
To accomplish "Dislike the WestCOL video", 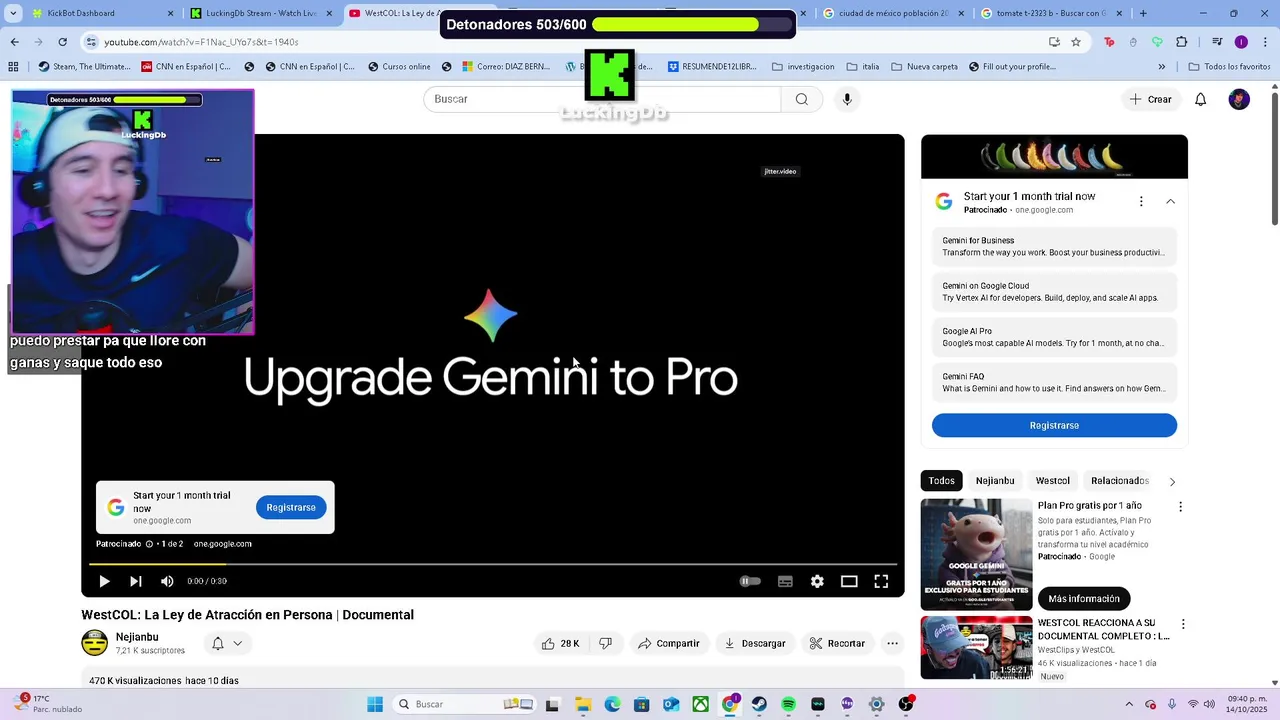I will [x=605, y=643].
